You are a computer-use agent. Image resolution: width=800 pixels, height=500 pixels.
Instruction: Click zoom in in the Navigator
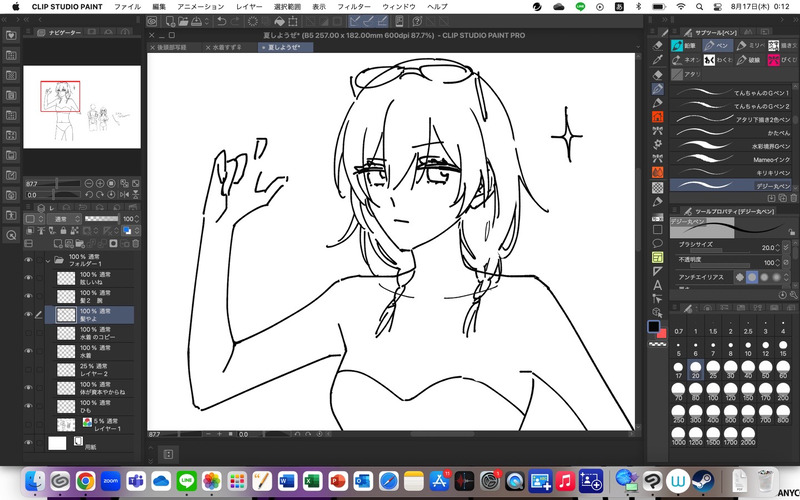pyautogui.click(x=100, y=183)
